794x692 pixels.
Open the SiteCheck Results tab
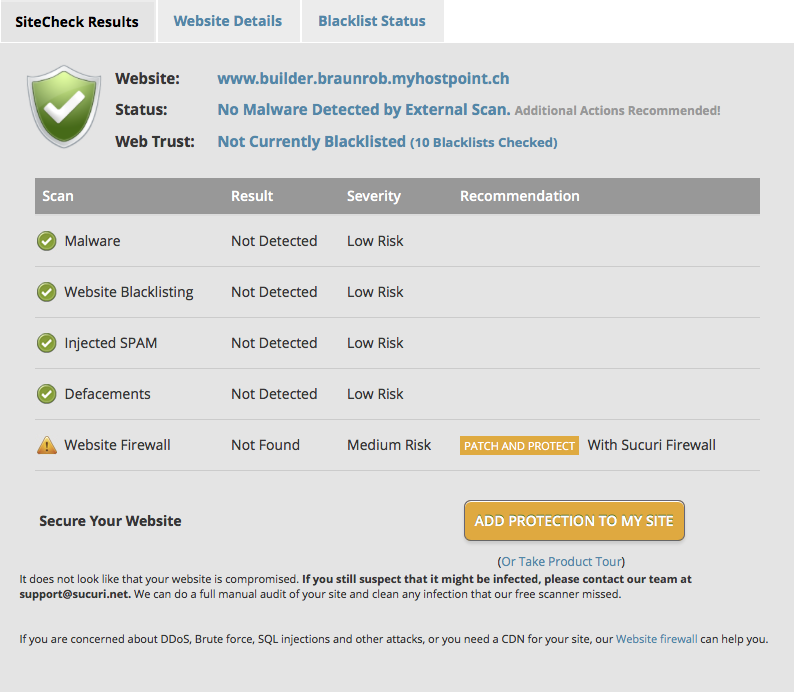77,22
